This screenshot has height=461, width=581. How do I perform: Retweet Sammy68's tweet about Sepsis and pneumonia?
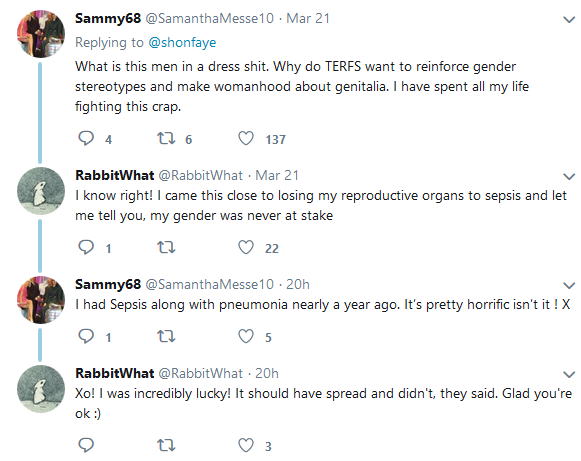point(166,336)
